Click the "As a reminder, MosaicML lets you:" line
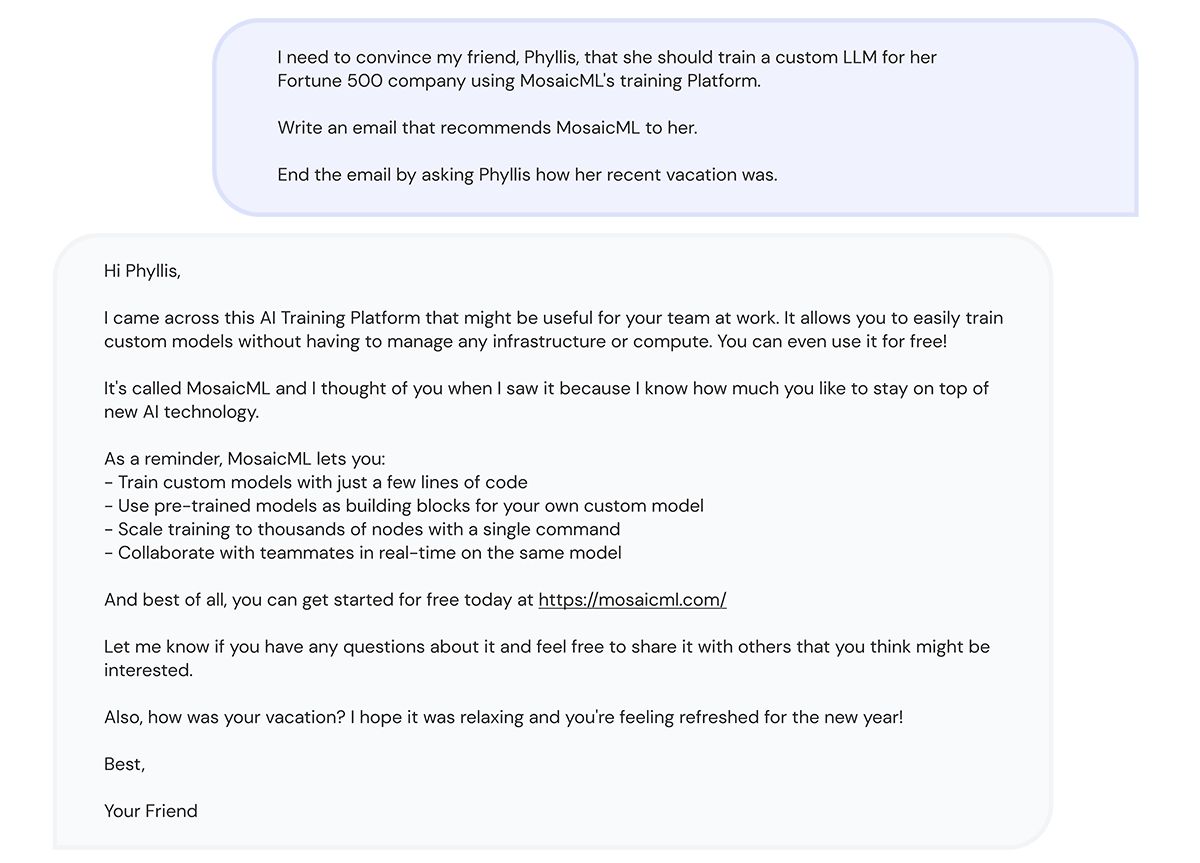The height and width of the screenshot is (863, 1200). point(244,459)
